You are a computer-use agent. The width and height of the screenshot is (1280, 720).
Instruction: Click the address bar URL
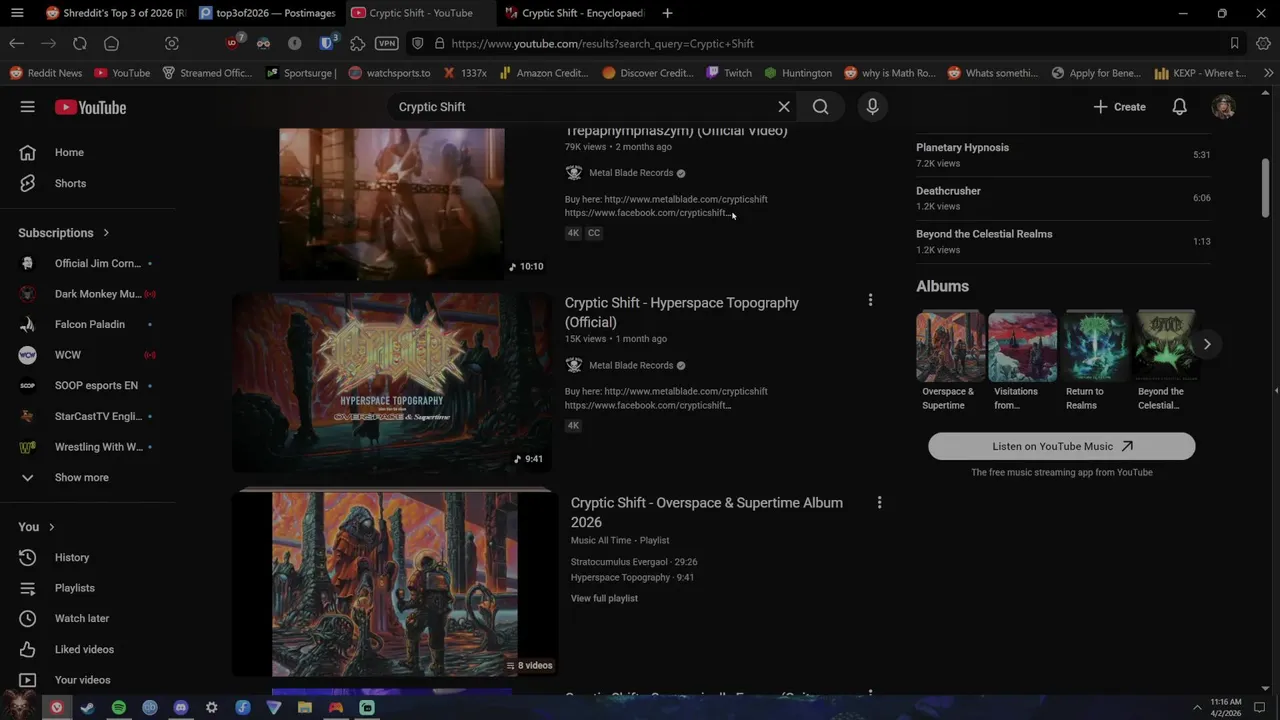pyautogui.click(x=602, y=44)
